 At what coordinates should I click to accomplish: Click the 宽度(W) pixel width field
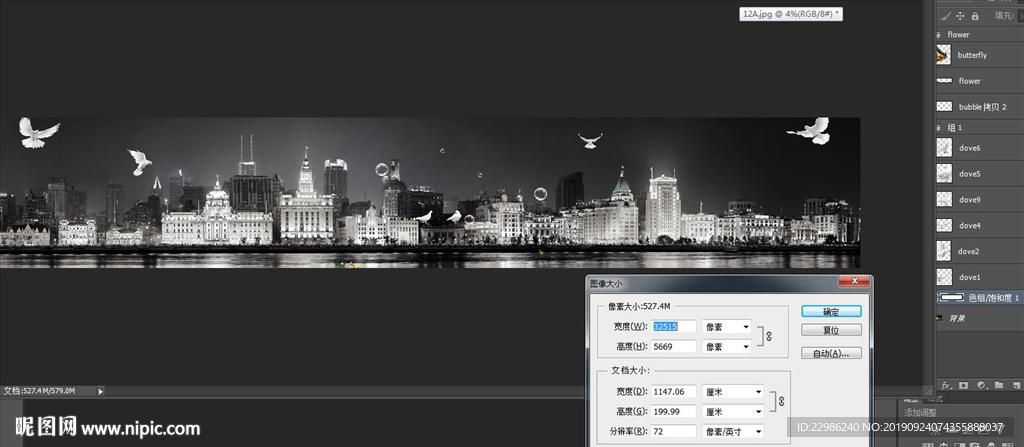coord(673,326)
